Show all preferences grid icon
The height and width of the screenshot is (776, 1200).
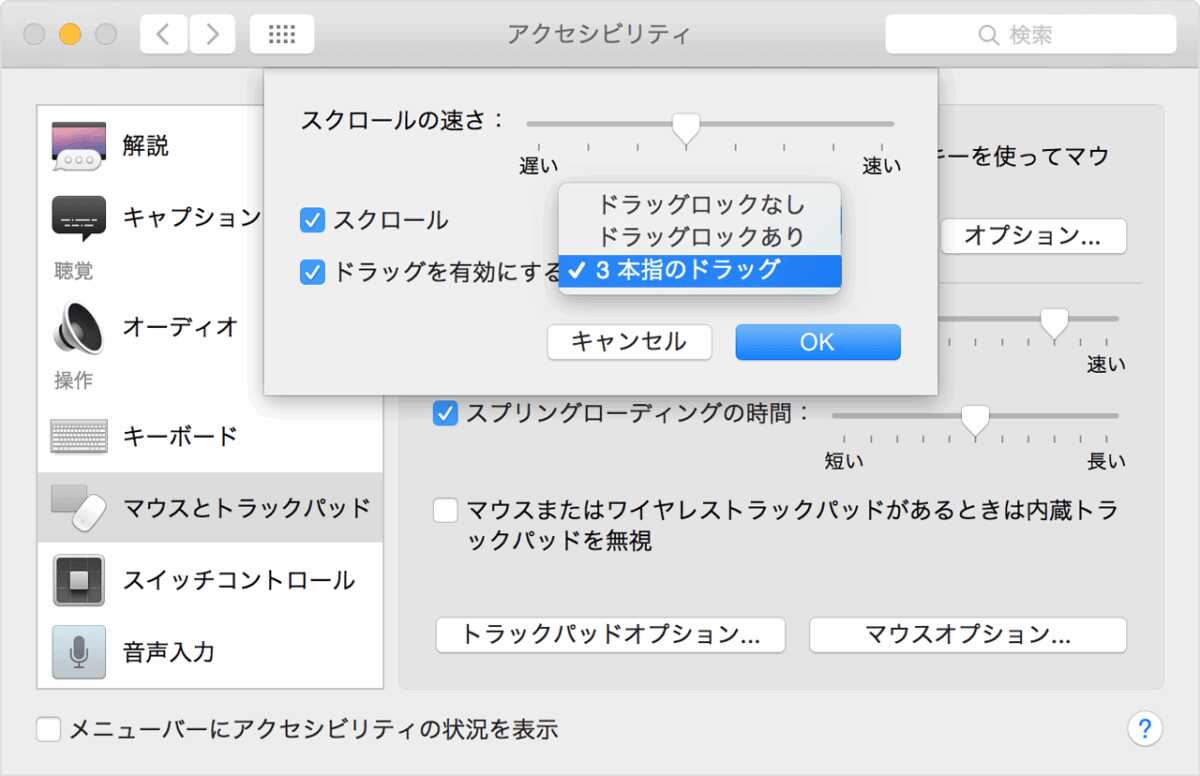(282, 35)
